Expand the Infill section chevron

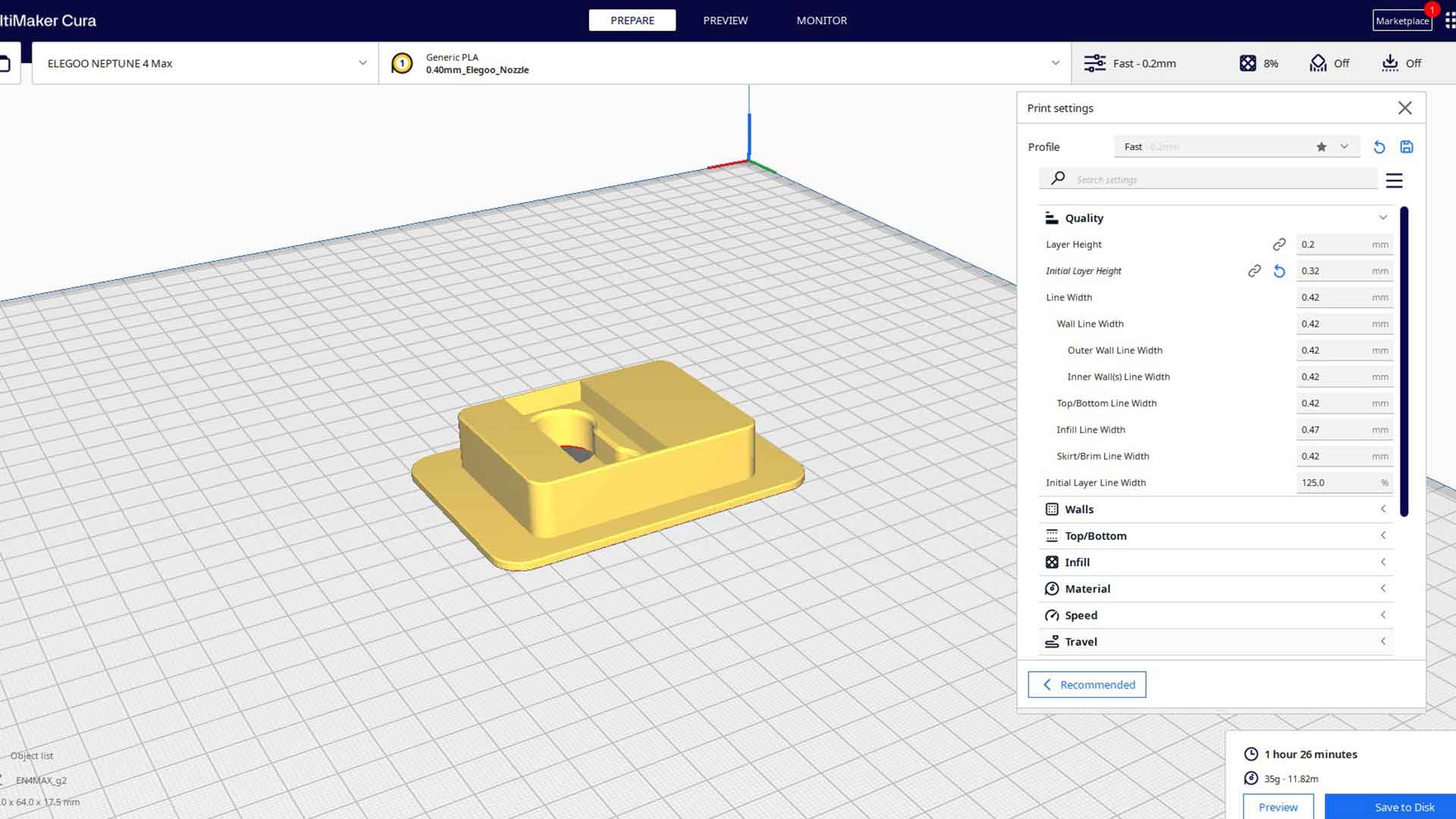point(1383,563)
